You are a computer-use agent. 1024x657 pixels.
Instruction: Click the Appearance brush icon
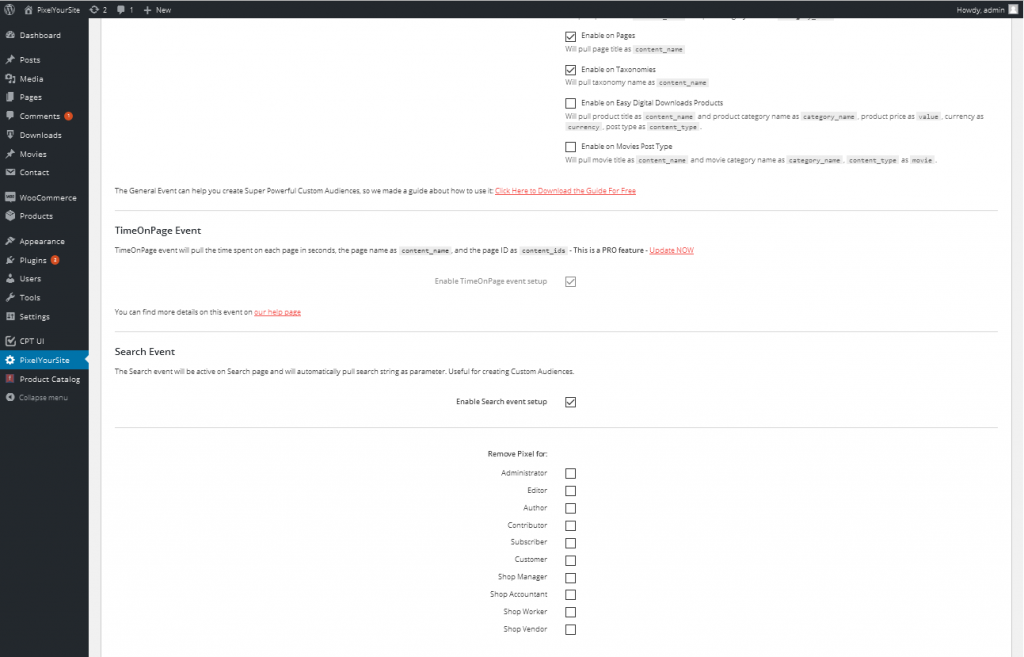(x=10, y=241)
